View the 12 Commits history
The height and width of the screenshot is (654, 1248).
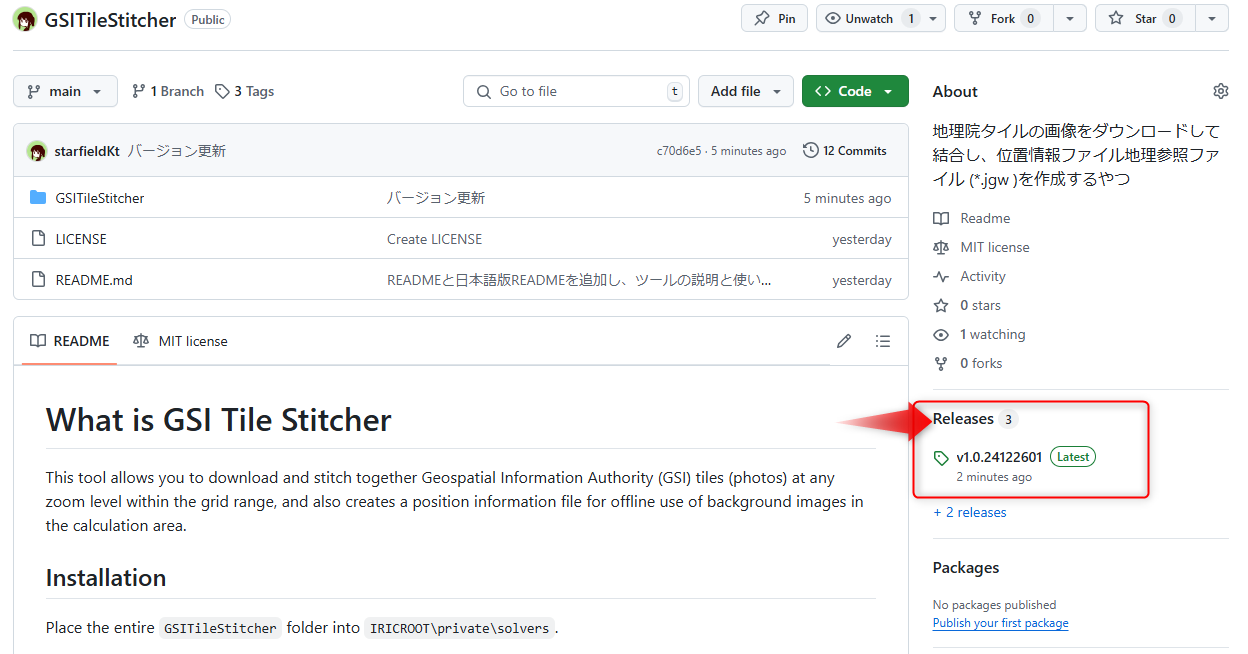pos(845,151)
